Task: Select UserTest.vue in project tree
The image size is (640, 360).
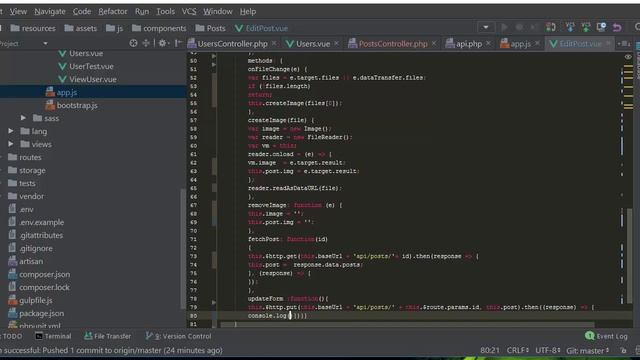Action: pyautogui.click(x=86, y=66)
